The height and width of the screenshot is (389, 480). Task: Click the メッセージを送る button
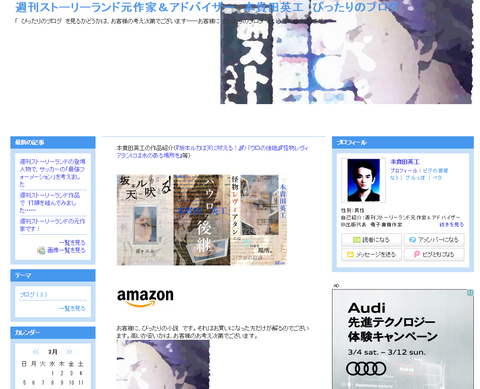point(371,254)
